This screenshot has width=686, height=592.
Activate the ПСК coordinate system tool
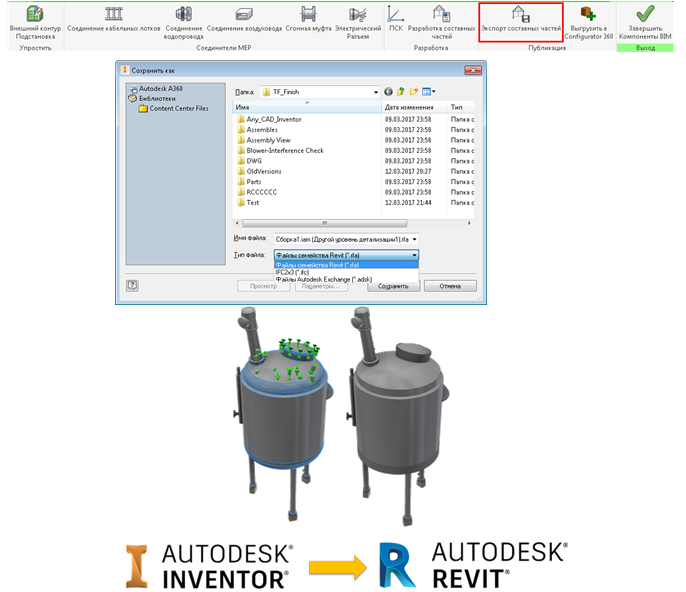pyautogui.click(x=396, y=19)
